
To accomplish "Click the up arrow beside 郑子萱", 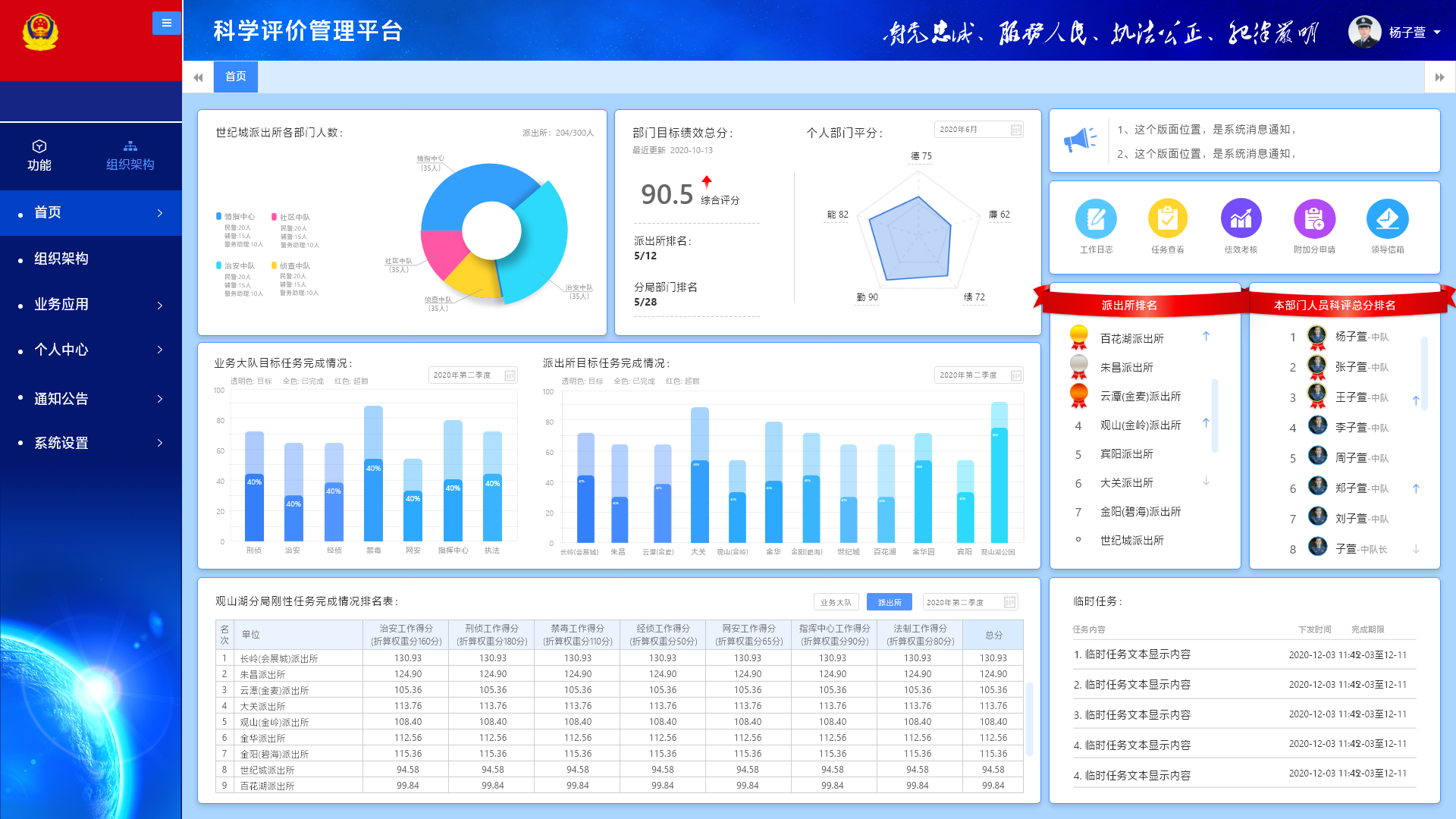I will coord(1415,488).
